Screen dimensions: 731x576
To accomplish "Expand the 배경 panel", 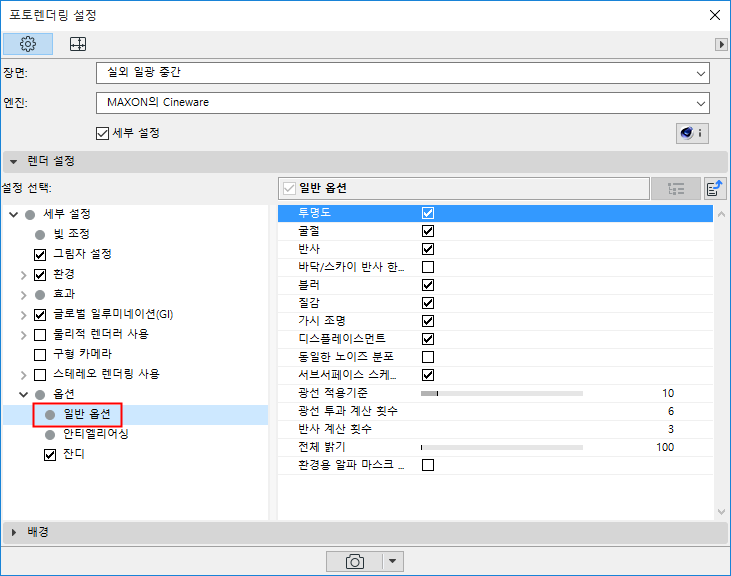I will (14, 533).
